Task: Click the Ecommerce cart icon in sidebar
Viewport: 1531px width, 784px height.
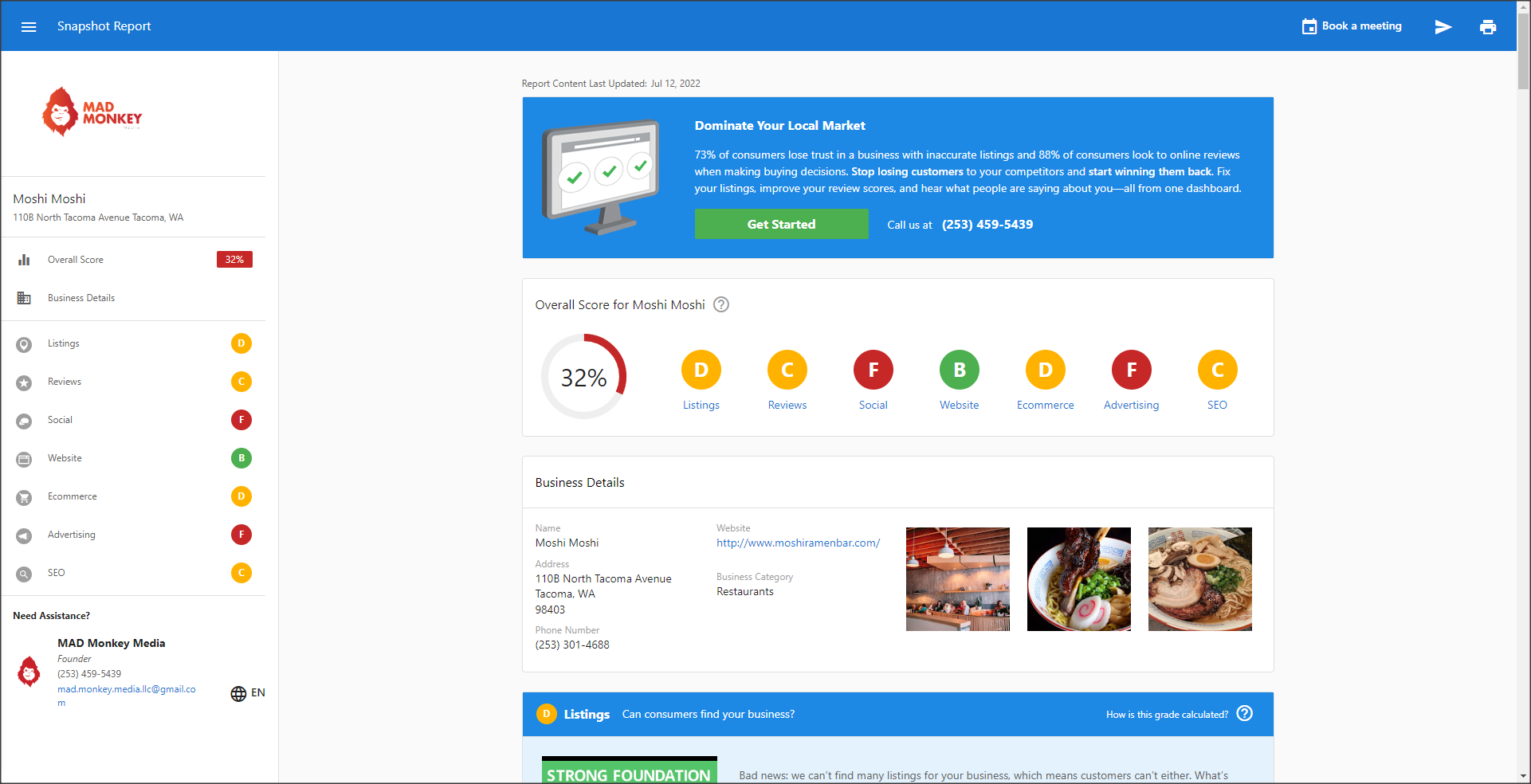Action: click(24, 497)
